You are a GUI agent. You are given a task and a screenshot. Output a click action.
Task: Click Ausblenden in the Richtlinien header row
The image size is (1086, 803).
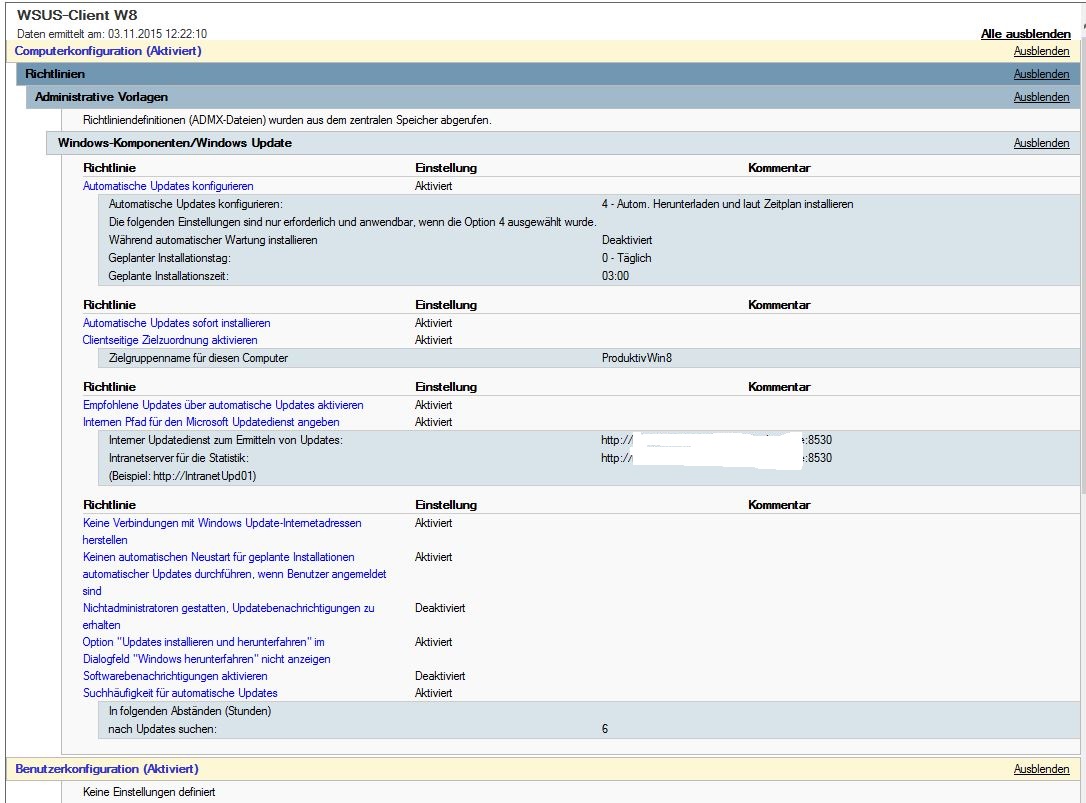(x=1041, y=74)
